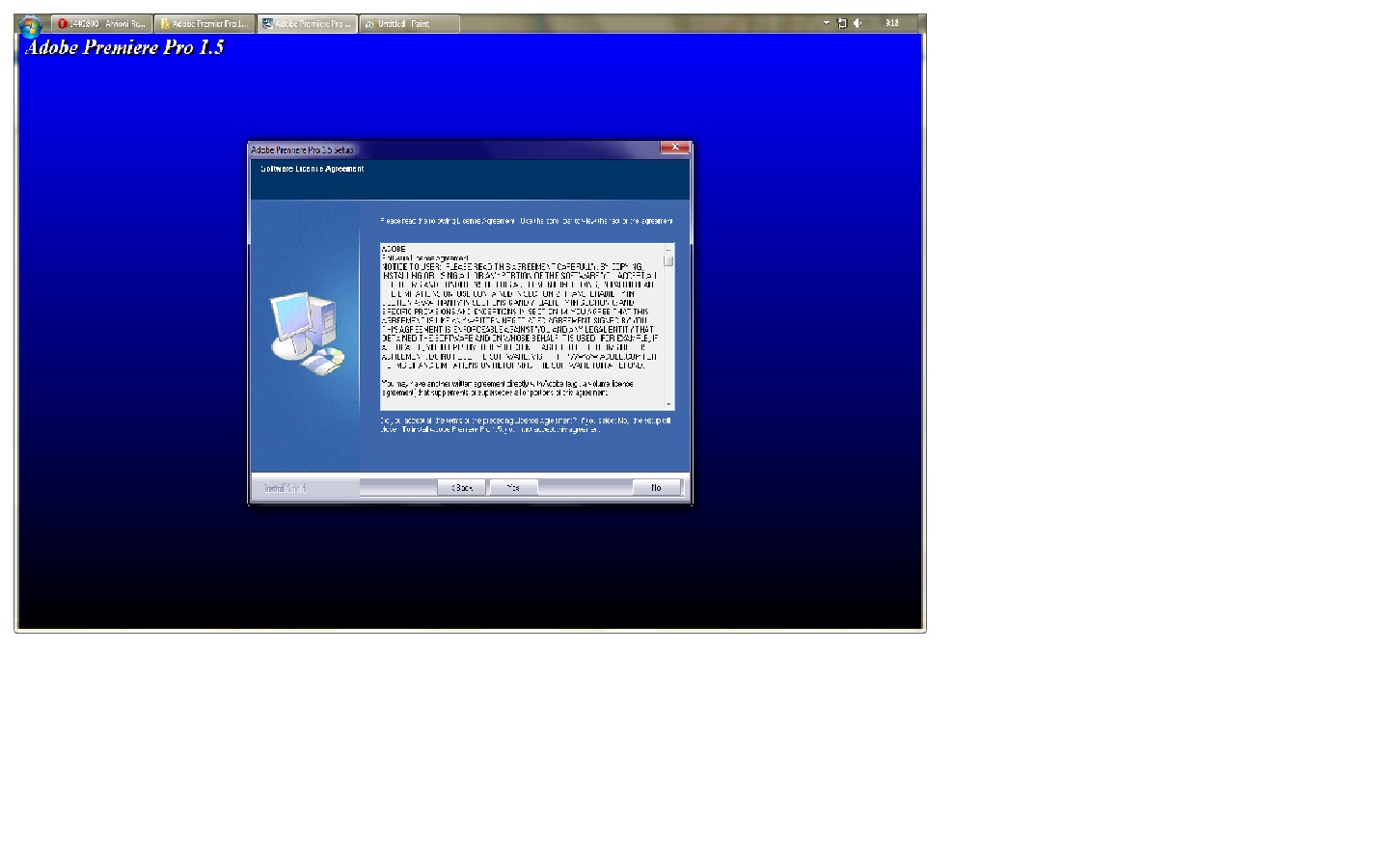Click the license text scrollbar up arrow

tap(669, 249)
